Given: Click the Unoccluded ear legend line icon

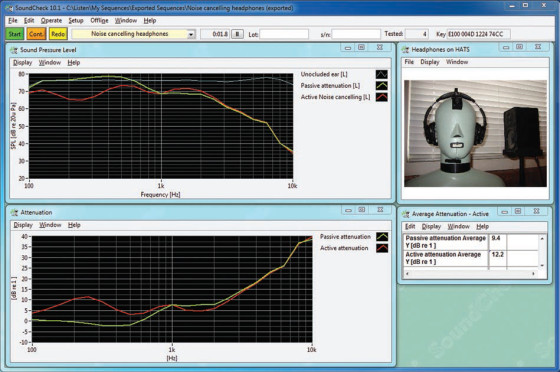Looking at the screenshot, I should click(x=382, y=74).
